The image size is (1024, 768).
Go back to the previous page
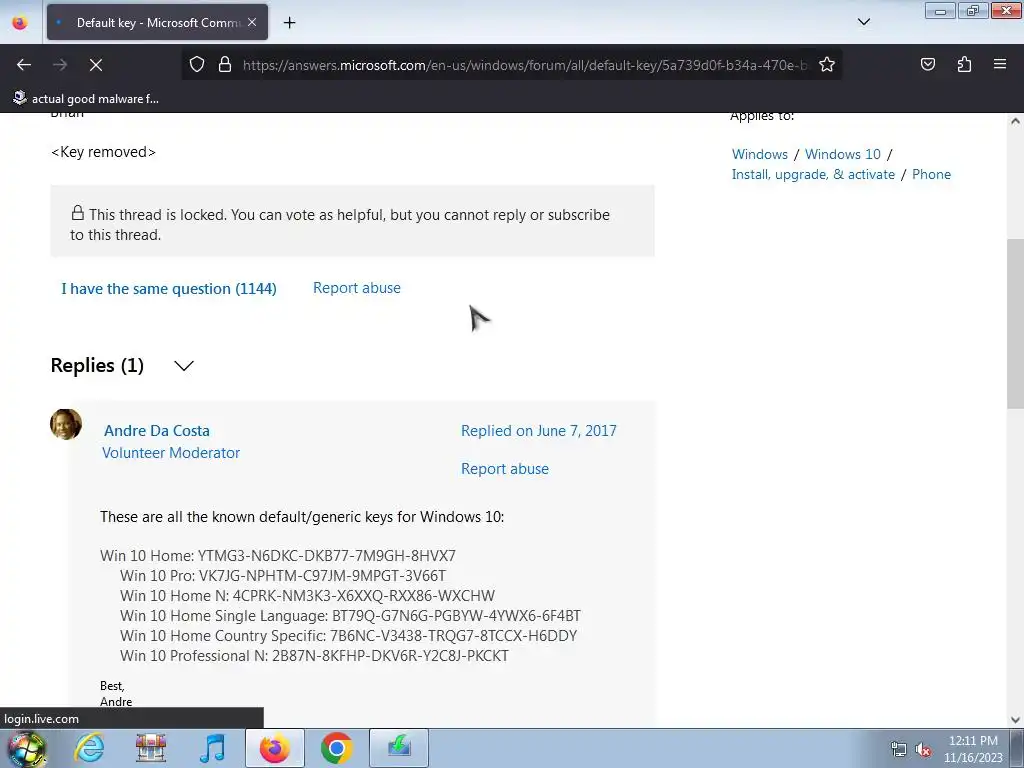click(x=24, y=65)
